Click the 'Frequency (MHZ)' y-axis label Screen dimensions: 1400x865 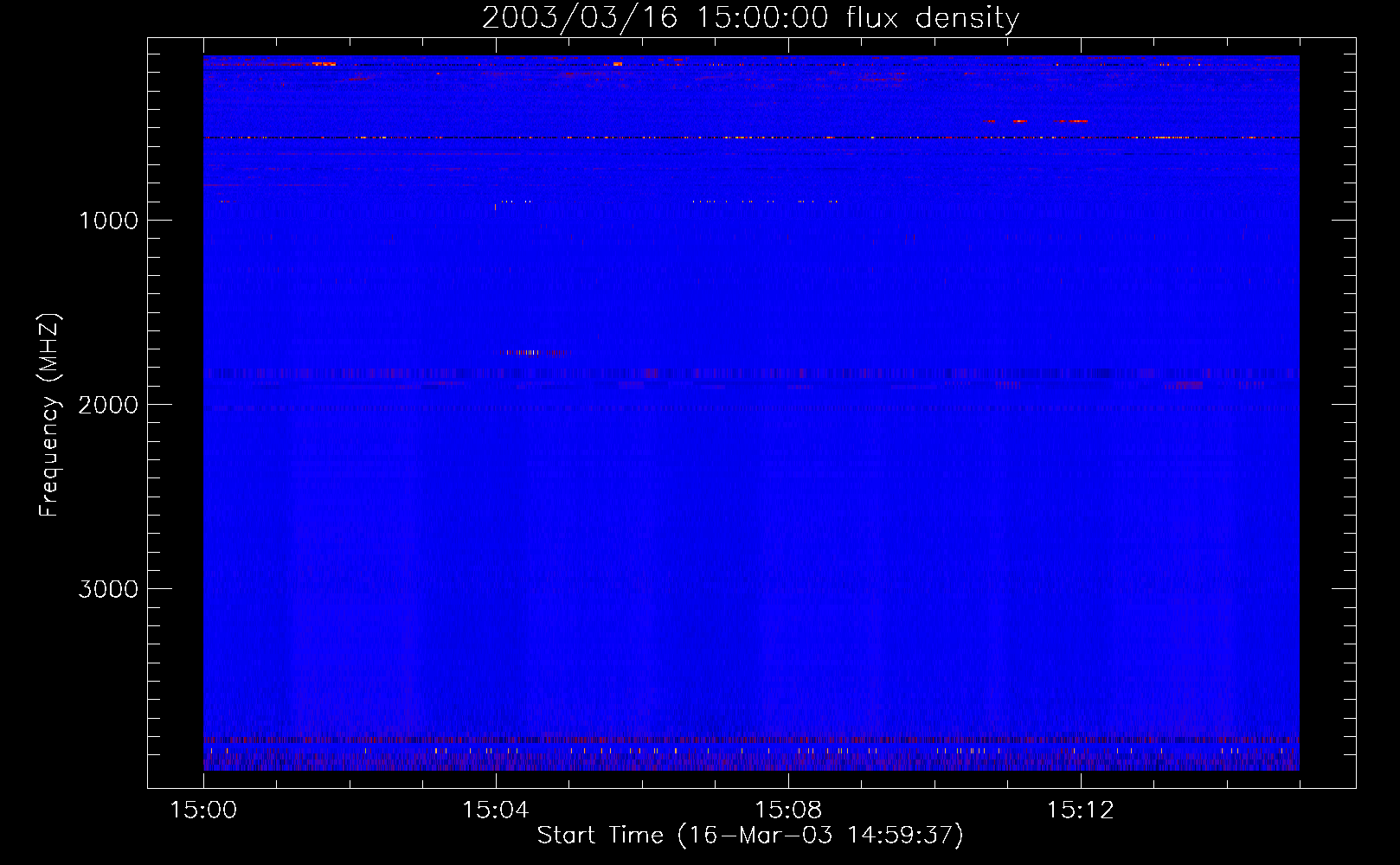(x=50, y=415)
